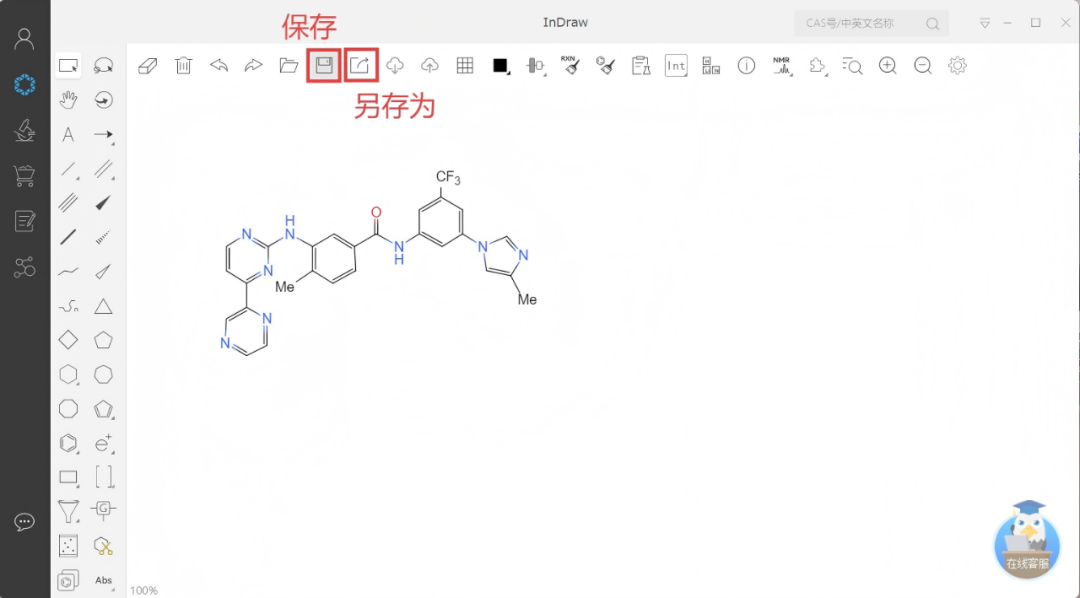The width and height of the screenshot is (1080, 598).
Task: Click the Int charge toolbar icon
Action: [676, 65]
